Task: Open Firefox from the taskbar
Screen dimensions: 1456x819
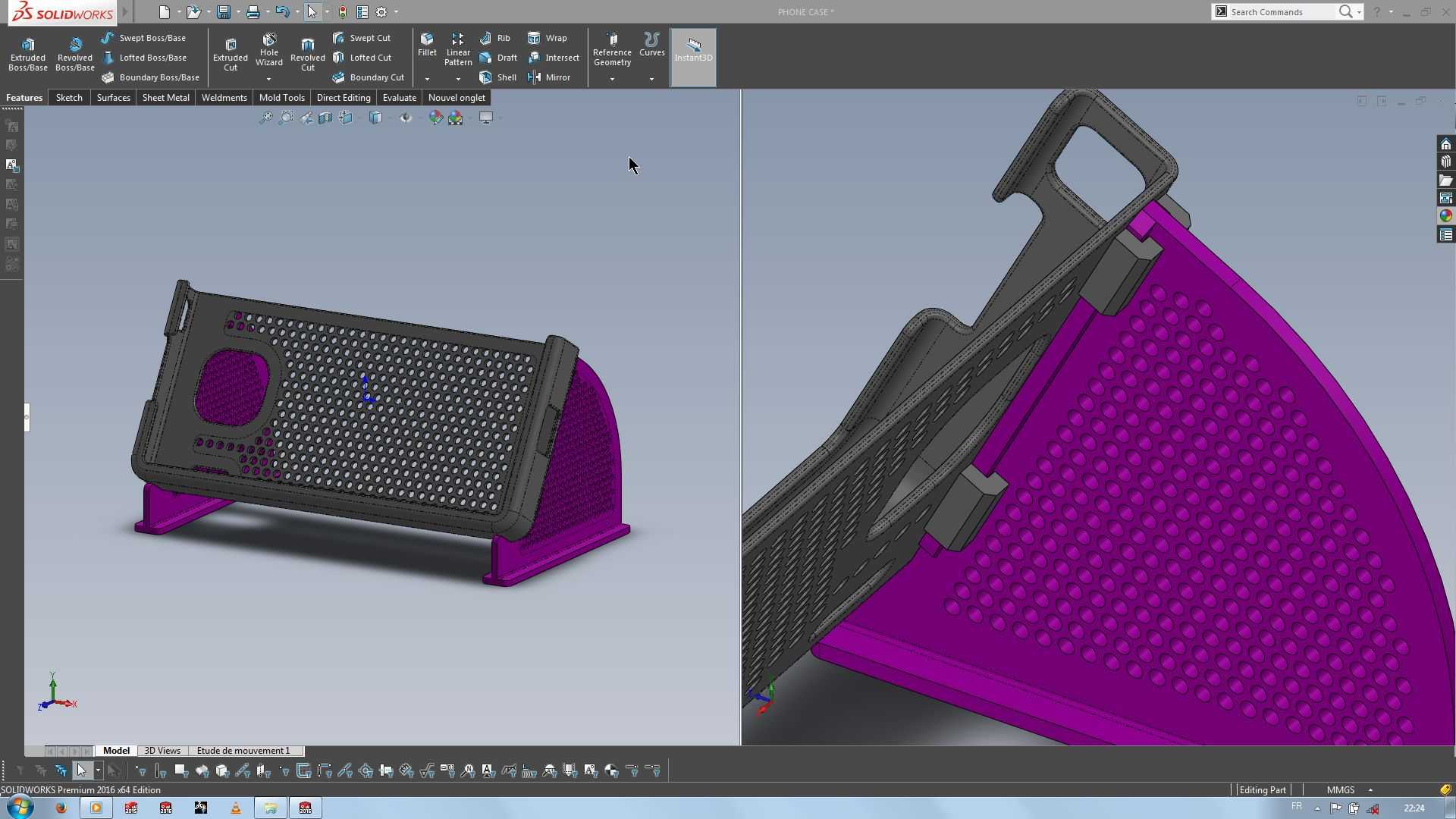Action: tap(61, 808)
